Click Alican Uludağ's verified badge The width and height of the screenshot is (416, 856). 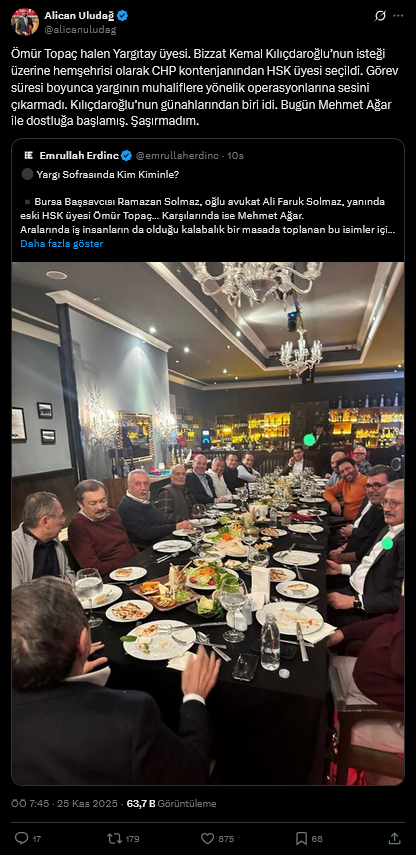click(122, 16)
